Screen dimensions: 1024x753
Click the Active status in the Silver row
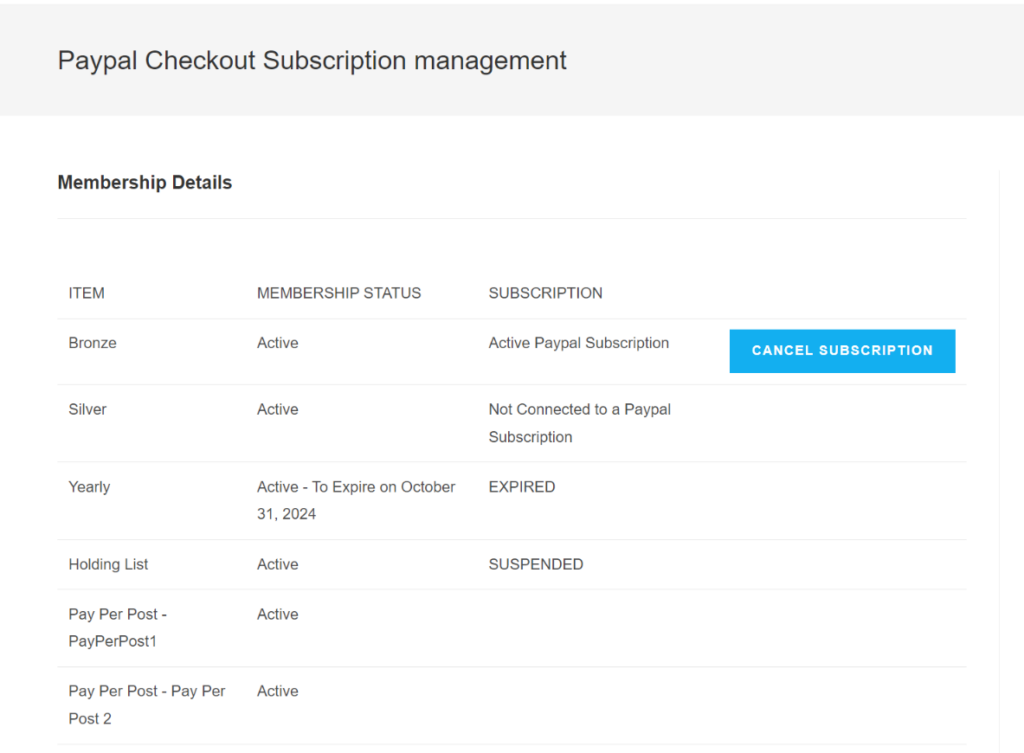277,409
